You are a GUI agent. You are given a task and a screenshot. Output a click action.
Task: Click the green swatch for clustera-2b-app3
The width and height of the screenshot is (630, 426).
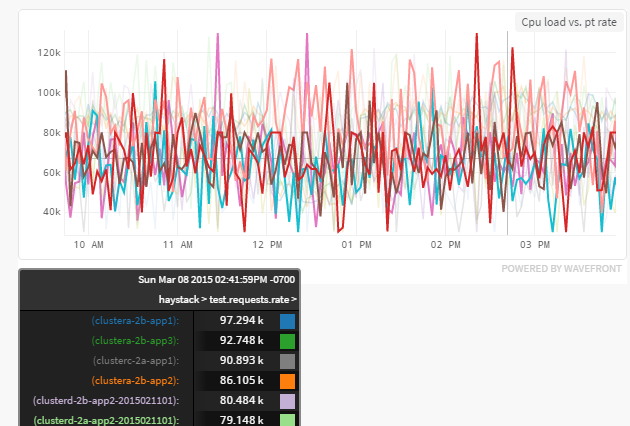point(287,341)
